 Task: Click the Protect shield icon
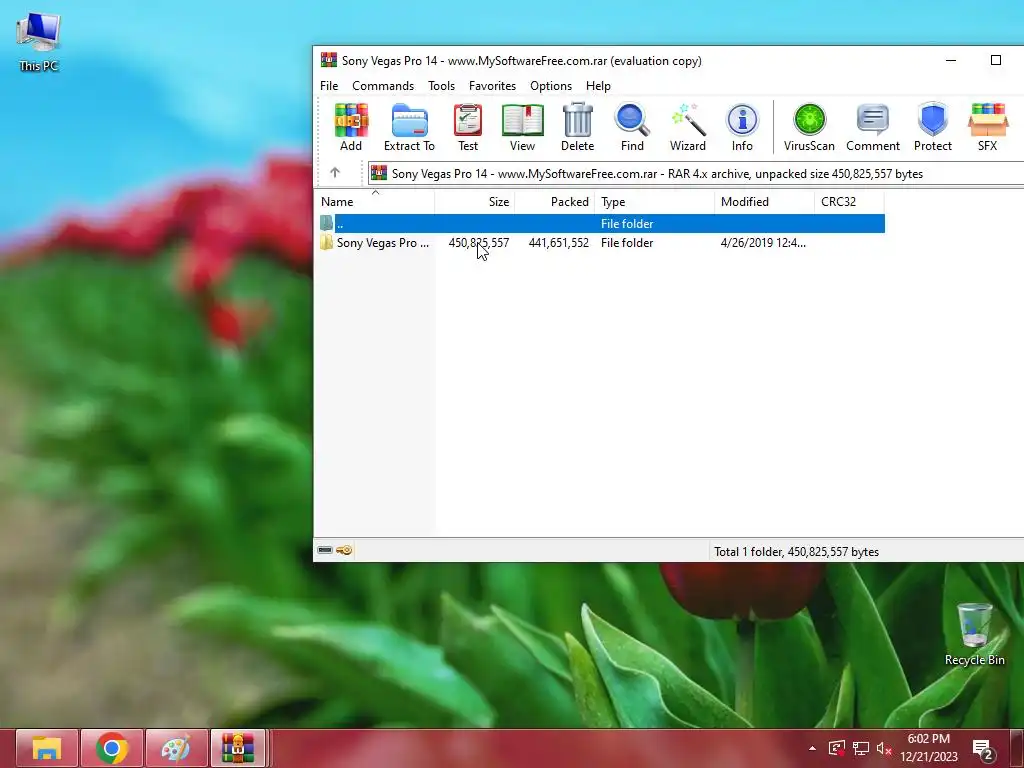[933, 127]
